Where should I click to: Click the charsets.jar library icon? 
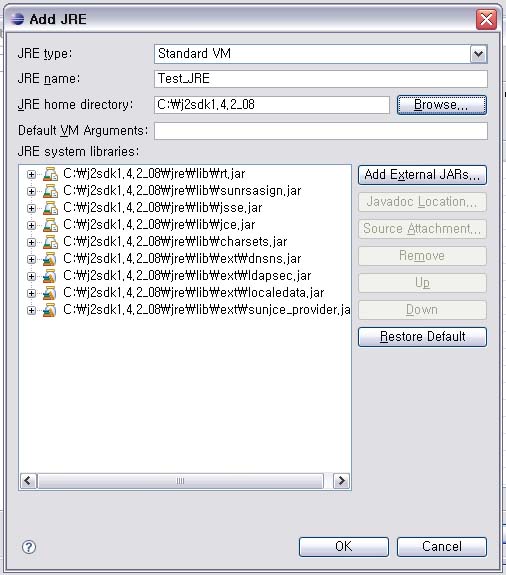[x=50, y=242]
